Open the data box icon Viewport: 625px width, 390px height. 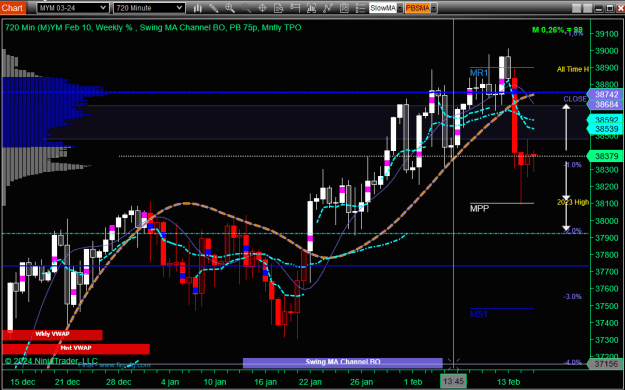279,8
